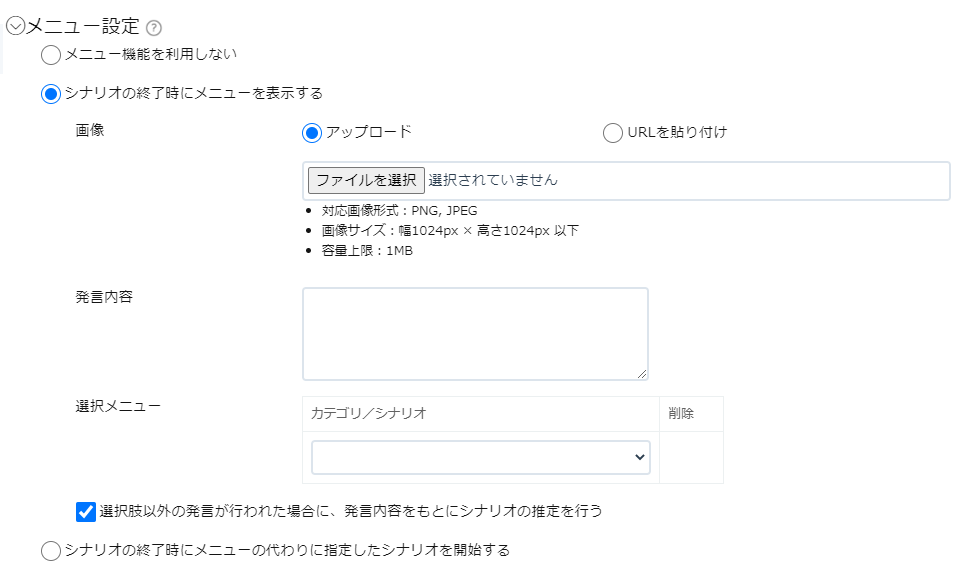Click the 選択メニュー field label
The image size is (976, 577).
click(118, 406)
